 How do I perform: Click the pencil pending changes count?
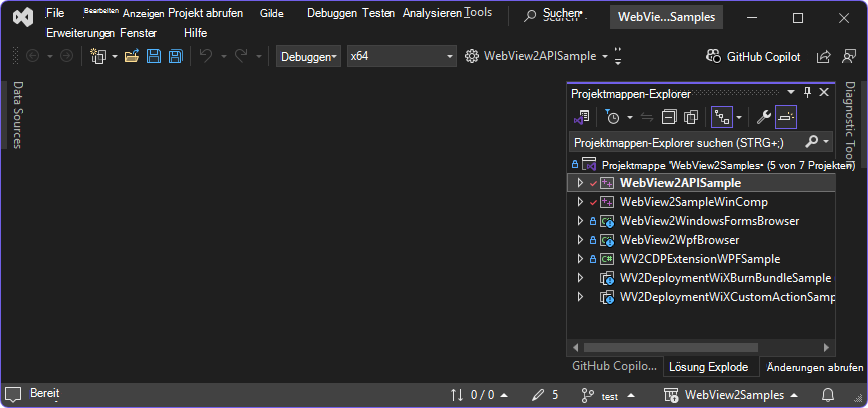pos(545,395)
